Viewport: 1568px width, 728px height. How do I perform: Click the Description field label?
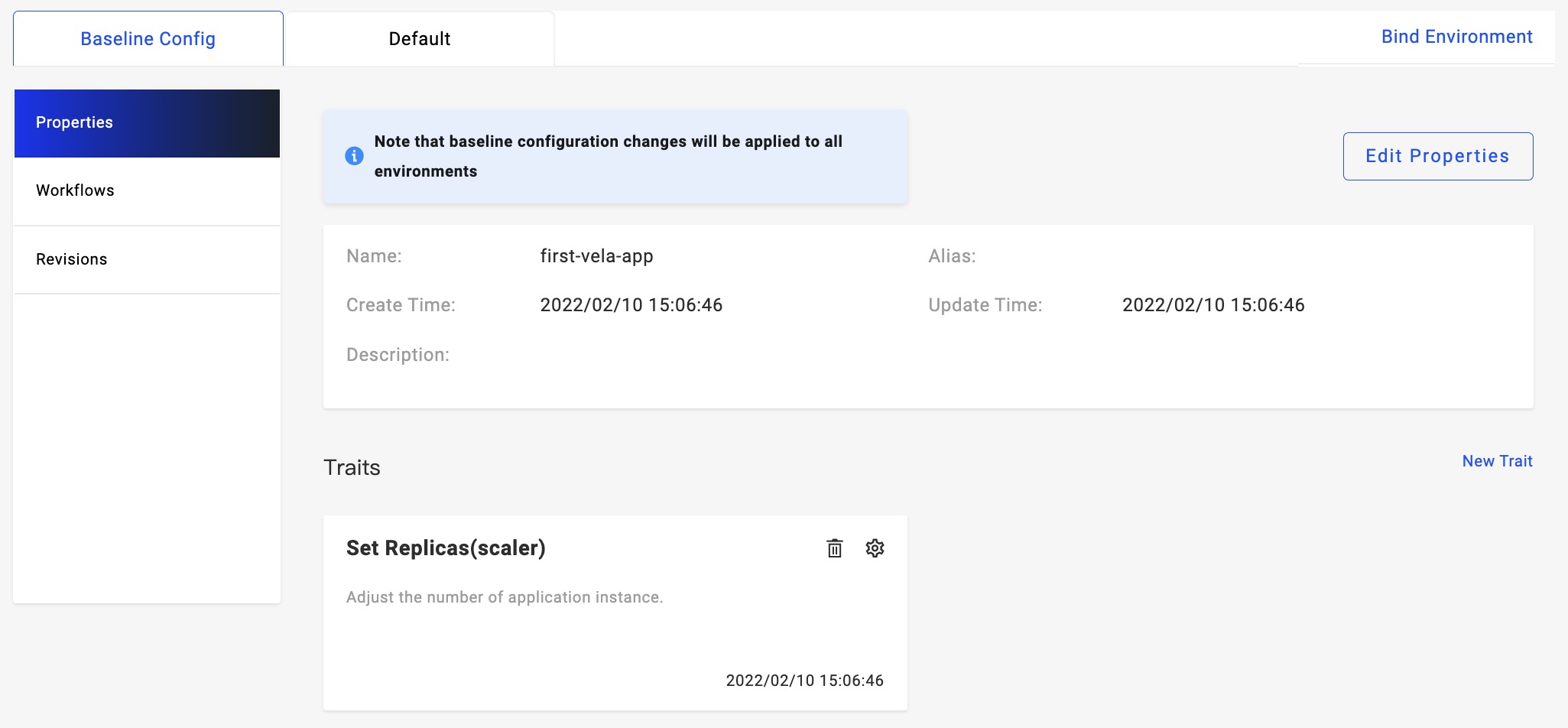coord(398,355)
